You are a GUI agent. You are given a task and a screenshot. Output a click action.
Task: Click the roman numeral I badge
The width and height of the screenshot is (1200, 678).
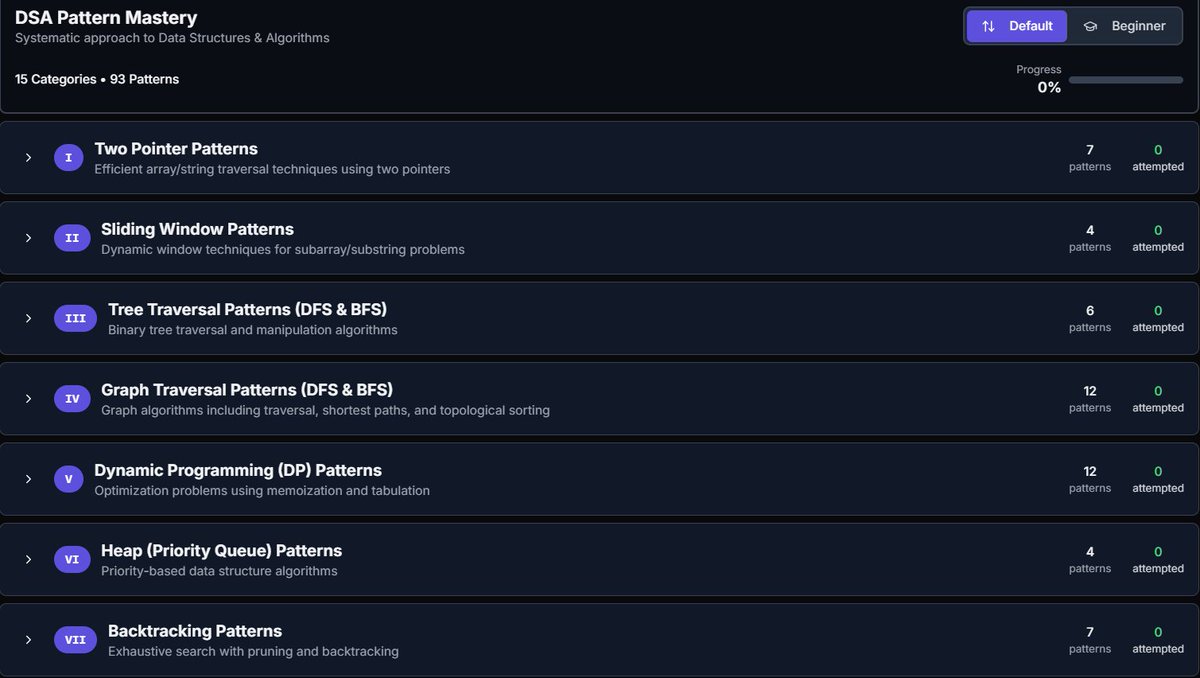pyautogui.click(x=68, y=158)
